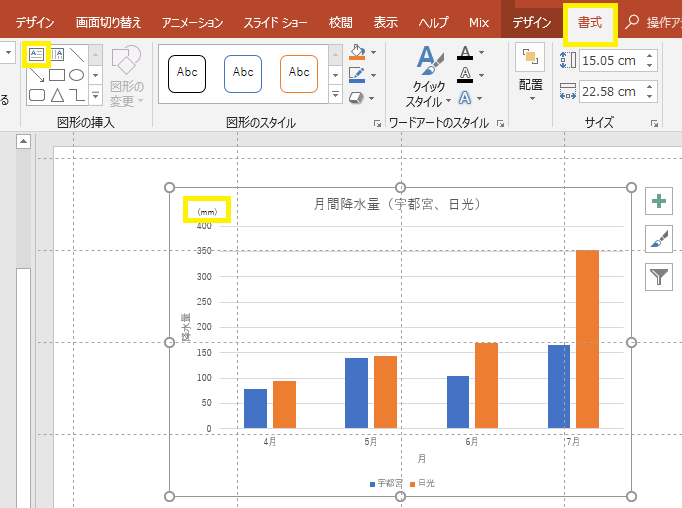Open the text fill color dropdown arrow
Image resolution: width=682 pixels, height=508 pixels.
click(482, 53)
